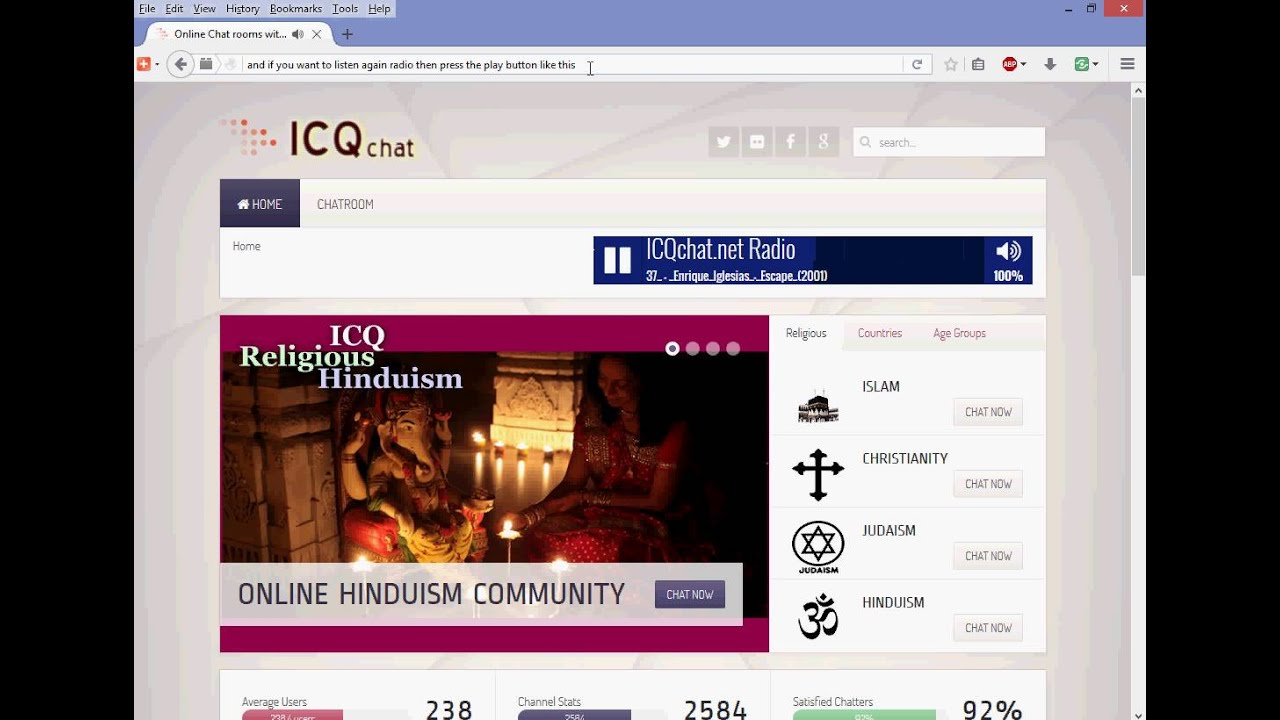Select the fourth slider dot
The width and height of the screenshot is (1280, 720).
click(x=733, y=349)
